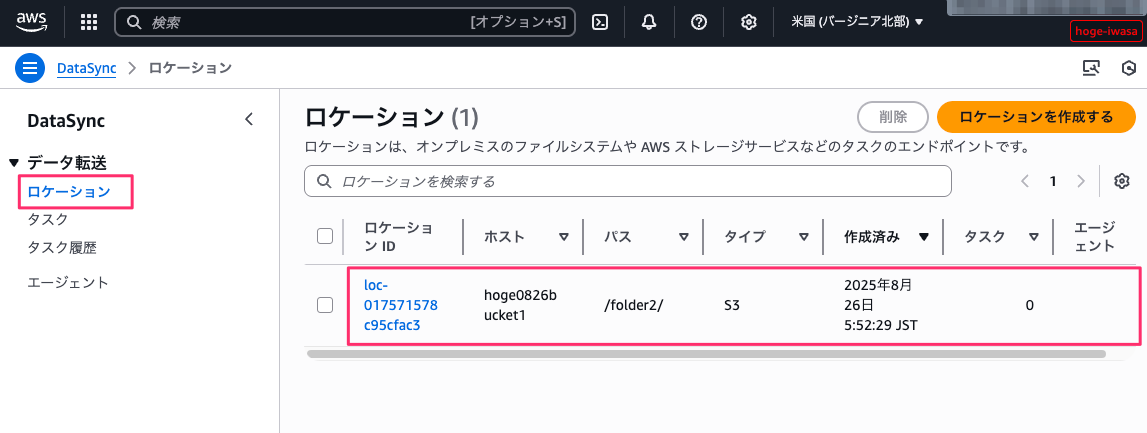
Task: Select the loc-017571578c95cfac3 row checkbox
Action: 325,306
